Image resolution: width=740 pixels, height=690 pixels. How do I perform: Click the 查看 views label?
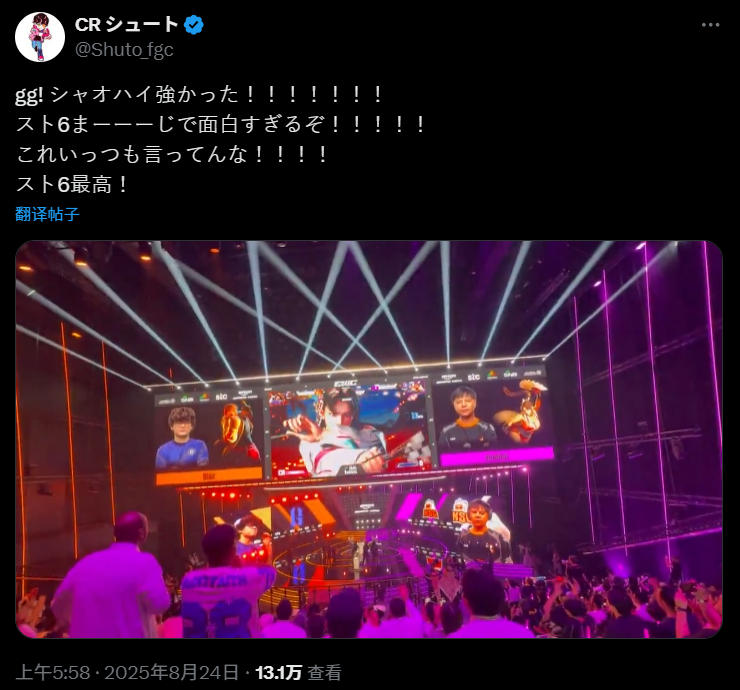click(x=325, y=673)
